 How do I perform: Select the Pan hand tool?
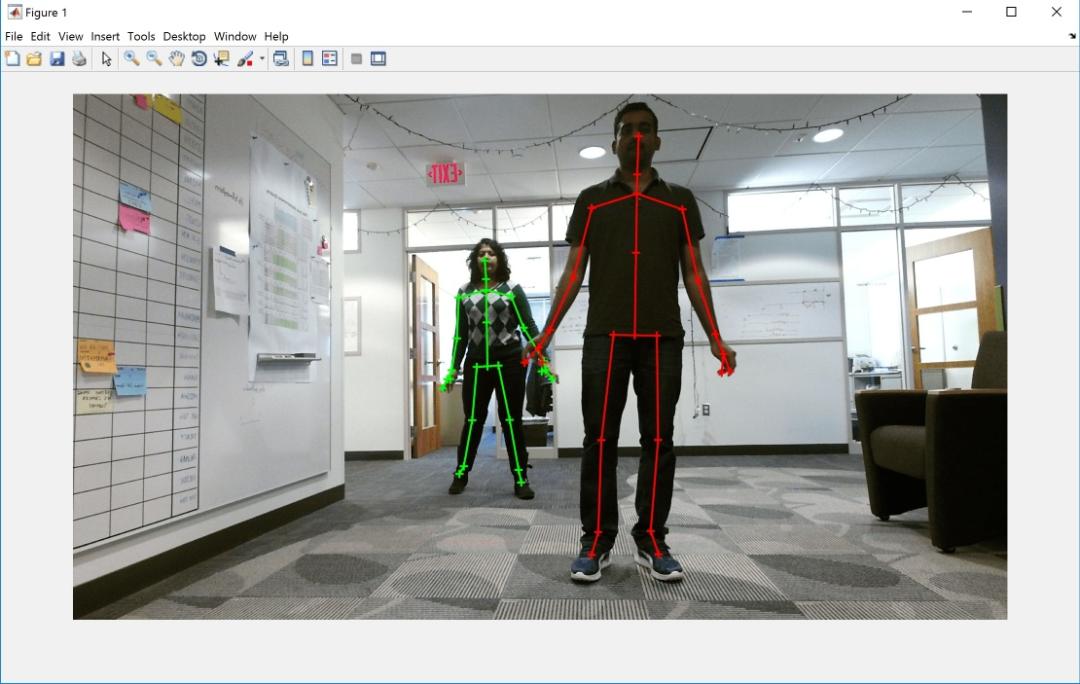pos(176,59)
